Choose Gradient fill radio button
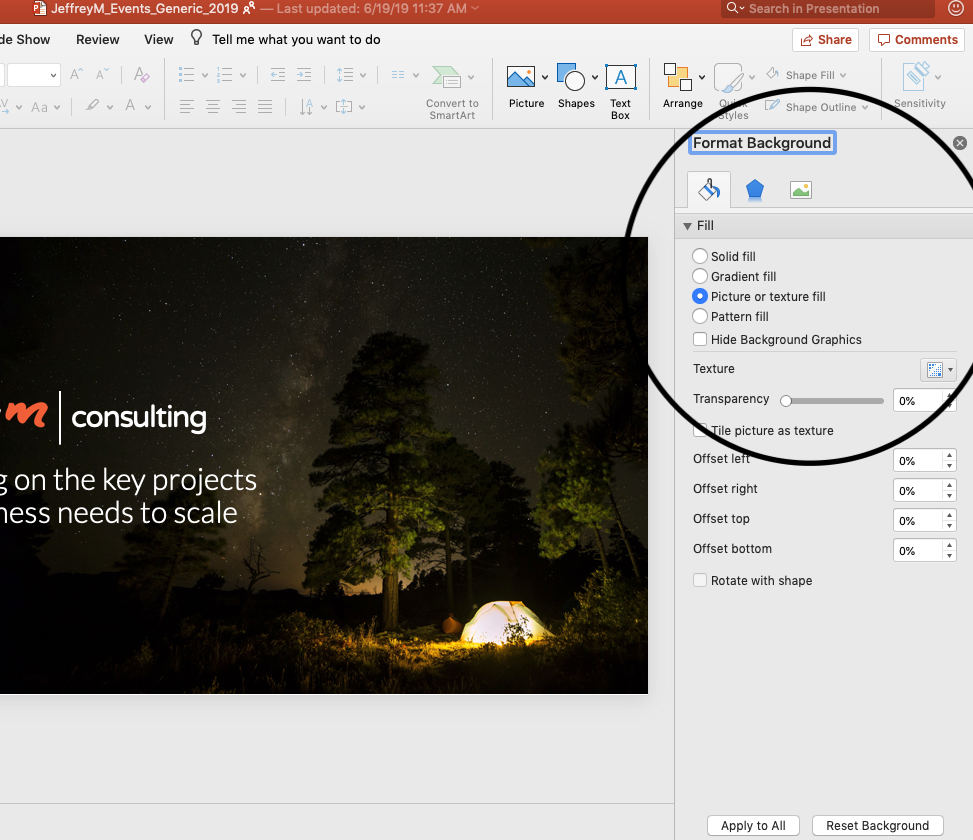Image resolution: width=973 pixels, height=840 pixels. [x=700, y=277]
